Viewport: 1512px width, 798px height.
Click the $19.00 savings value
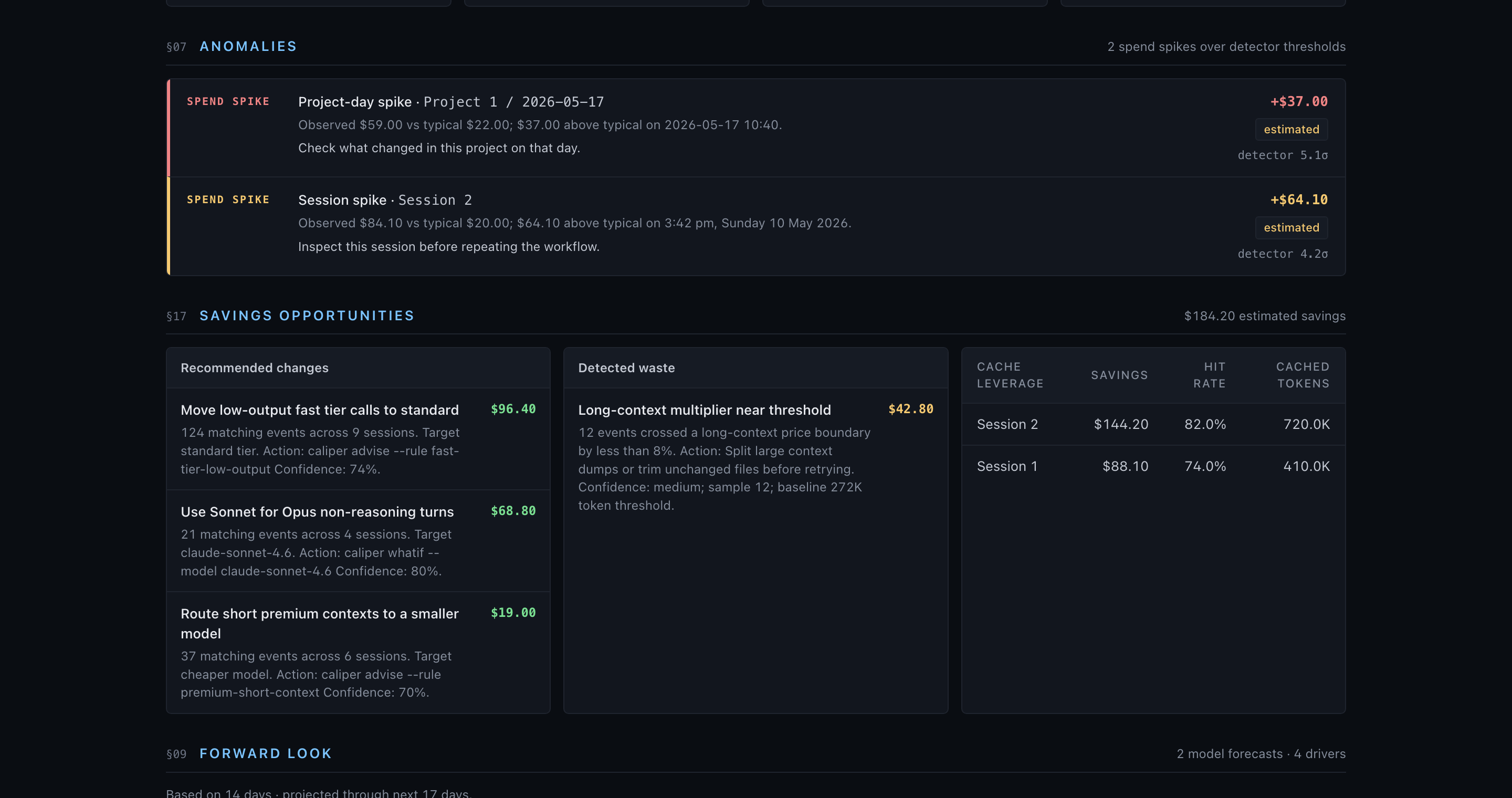point(513,613)
